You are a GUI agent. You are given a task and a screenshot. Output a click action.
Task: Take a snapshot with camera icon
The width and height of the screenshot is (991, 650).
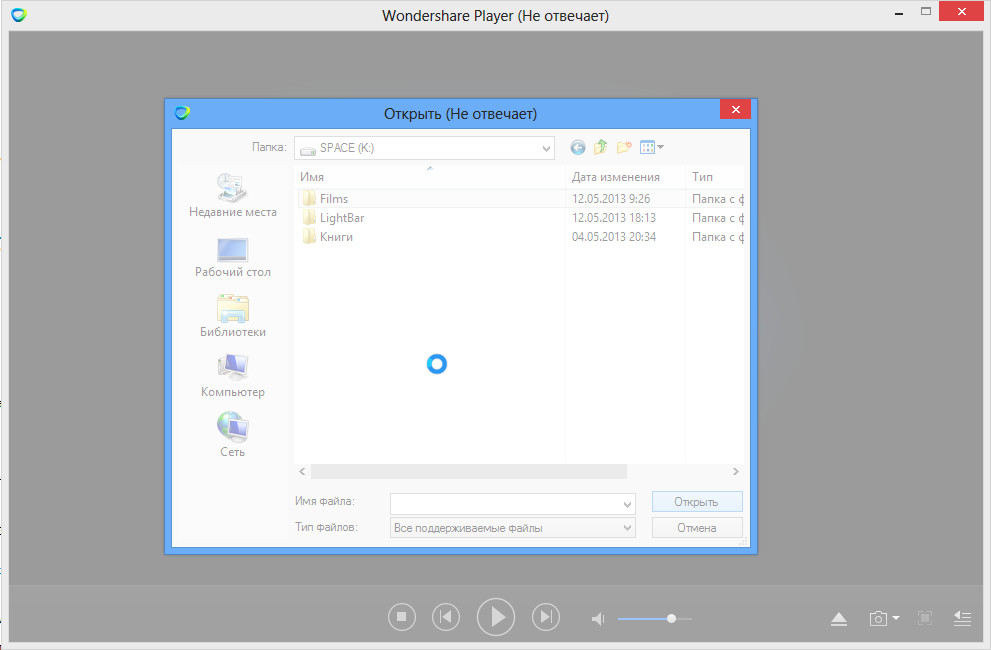pyautogui.click(x=877, y=619)
